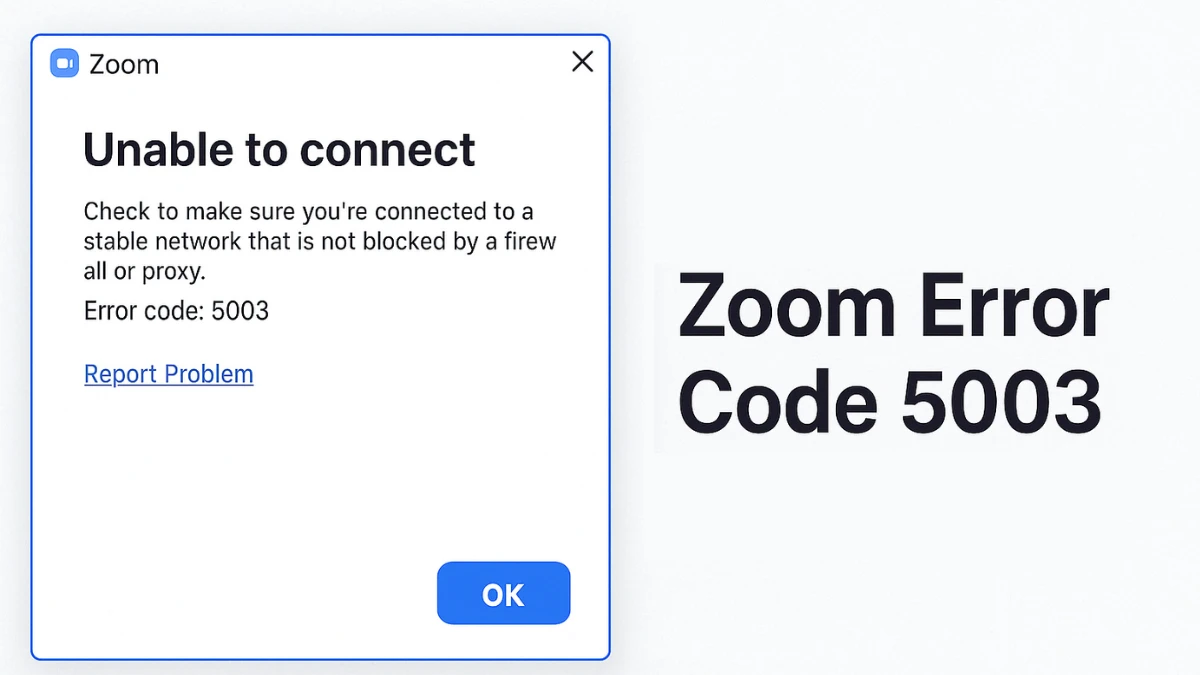1200x675 pixels.
Task: Click the word 'Problem' in the link
Action: click(209, 374)
